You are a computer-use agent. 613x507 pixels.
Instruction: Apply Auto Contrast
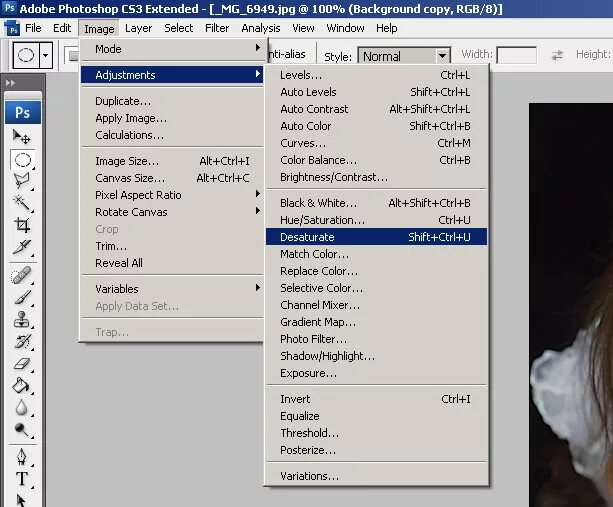tap(376, 109)
